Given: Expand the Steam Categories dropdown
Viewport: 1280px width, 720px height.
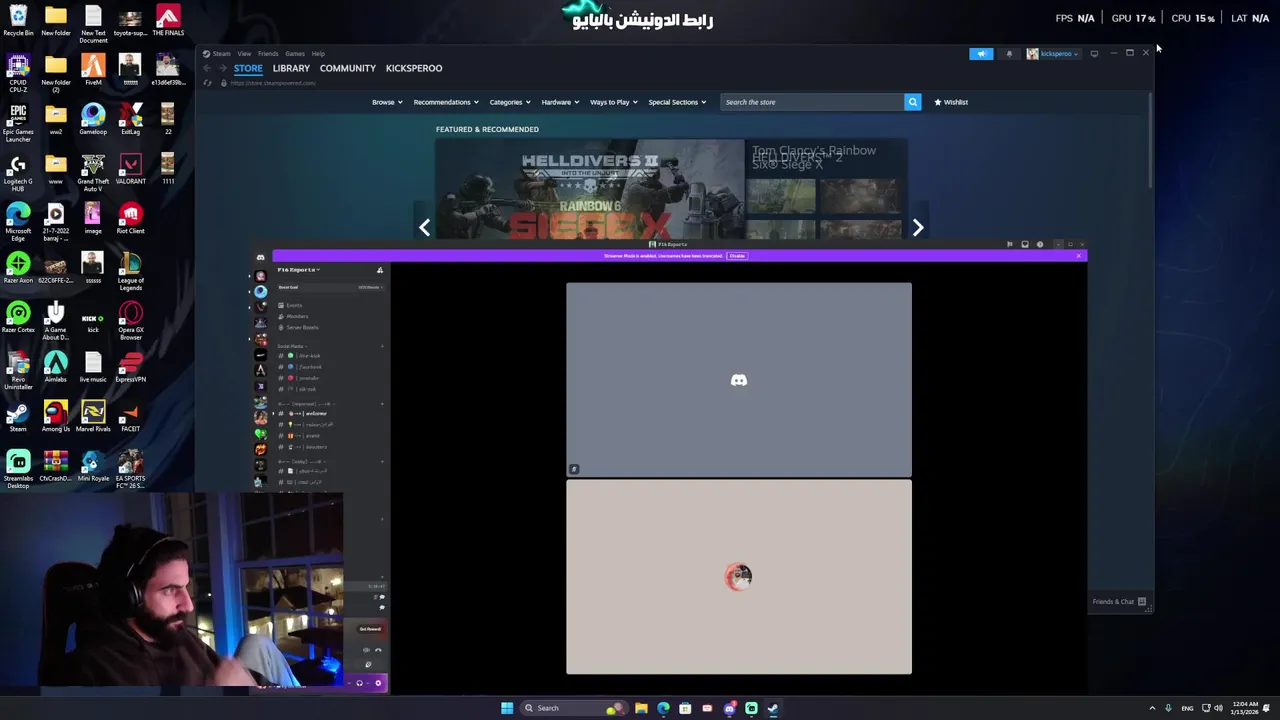Looking at the screenshot, I should 510,102.
